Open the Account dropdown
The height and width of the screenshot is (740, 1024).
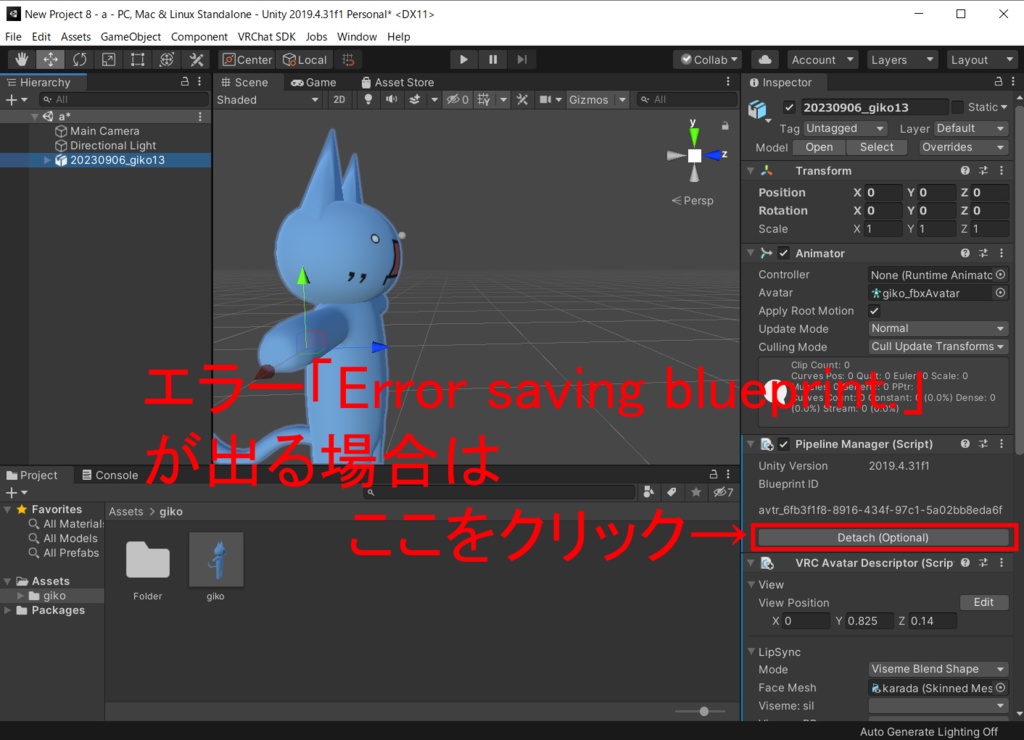tap(822, 59)
